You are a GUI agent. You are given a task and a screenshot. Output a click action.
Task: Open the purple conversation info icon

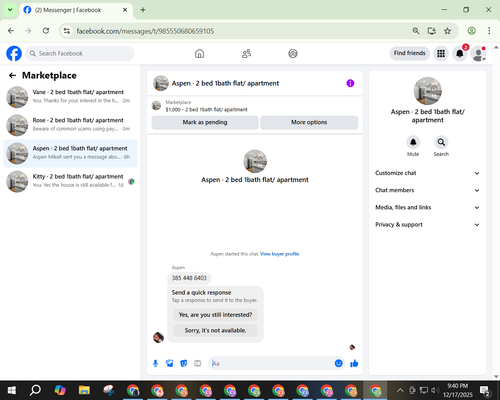(x=350, y=83)
